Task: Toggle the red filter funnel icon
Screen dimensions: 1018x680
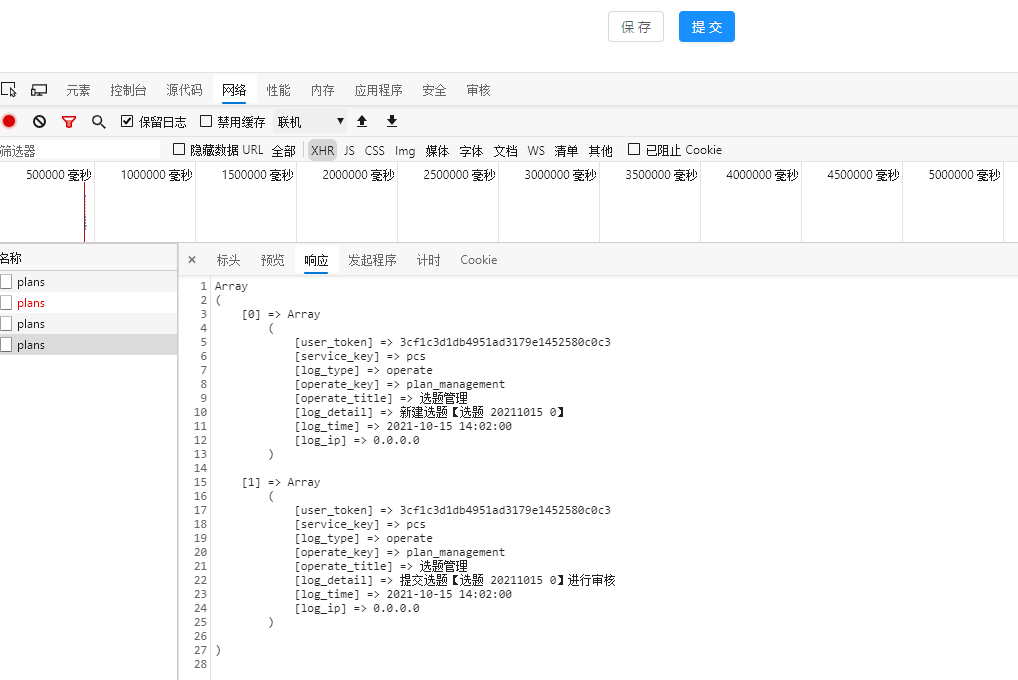Action: [69, 121]
